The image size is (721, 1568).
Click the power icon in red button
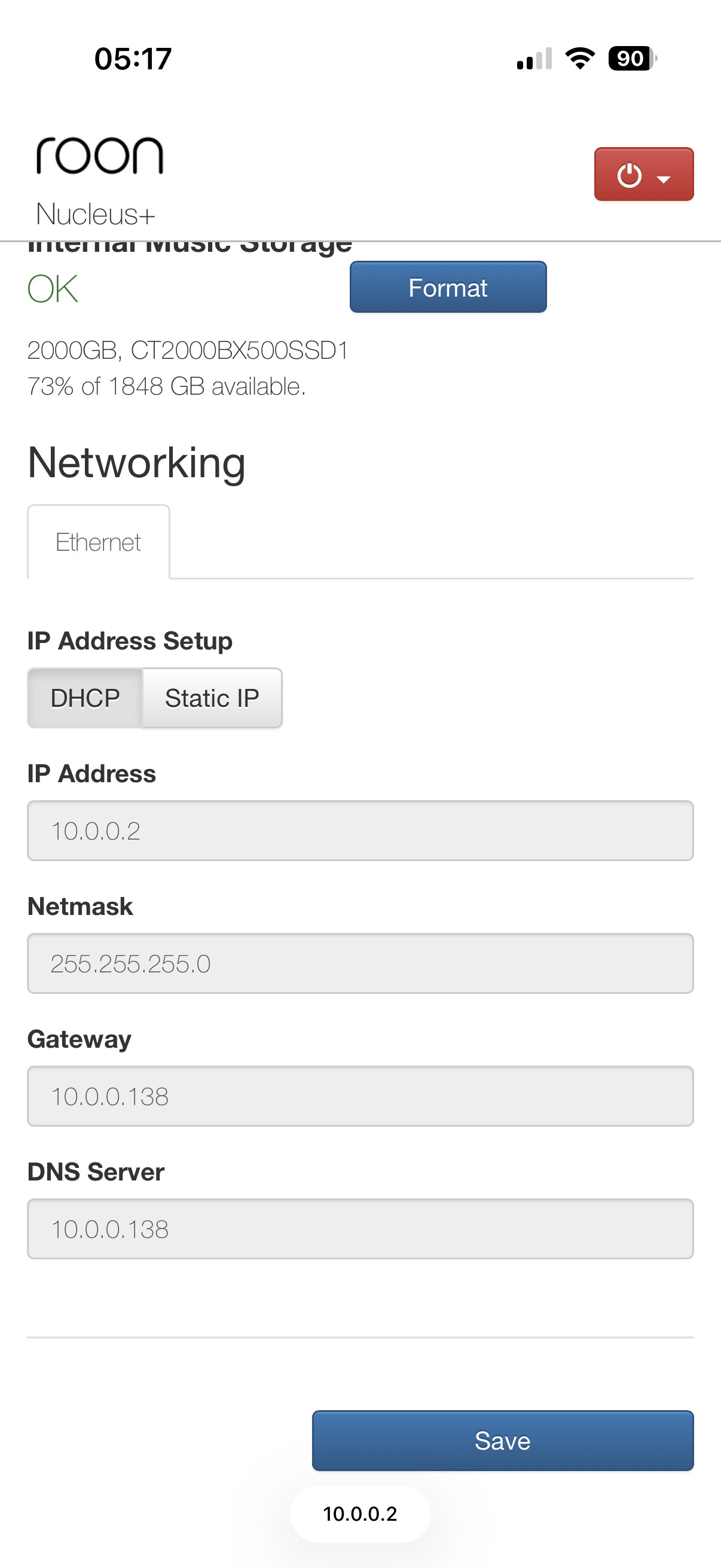click(x=628, y=175)
